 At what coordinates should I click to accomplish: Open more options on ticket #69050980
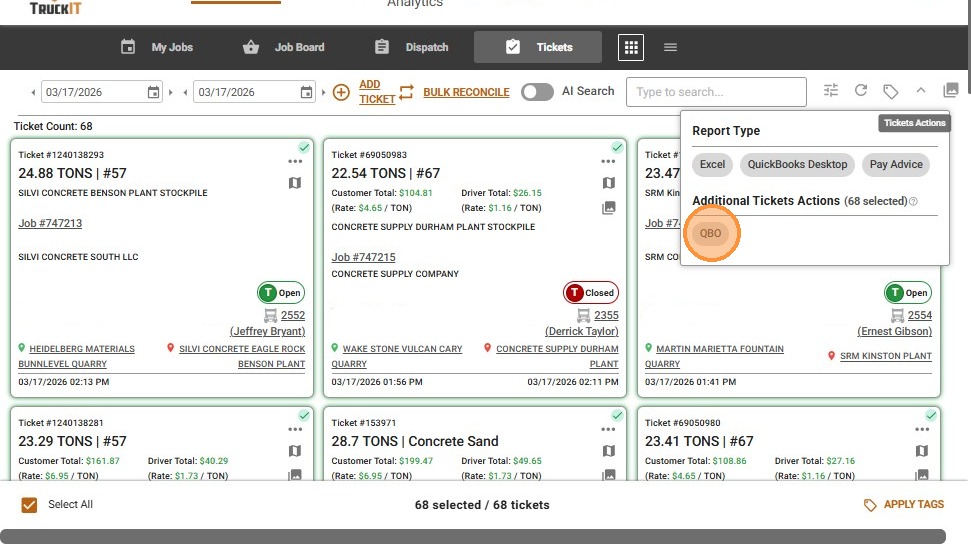[921, 429]
